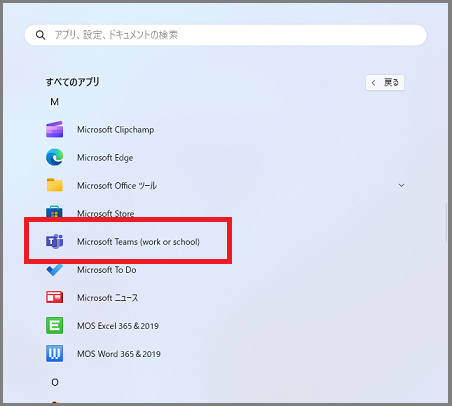Select the Microsoft Store text label

[x=106, y=213]
